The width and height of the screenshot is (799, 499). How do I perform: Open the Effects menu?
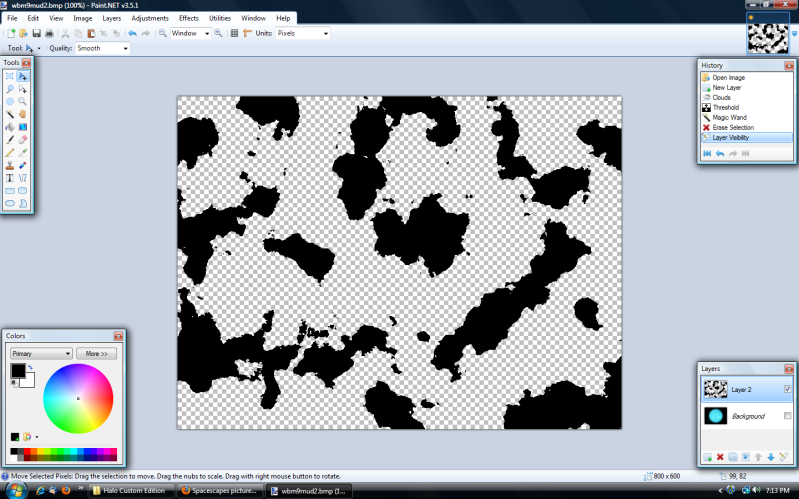click(188, 18)
